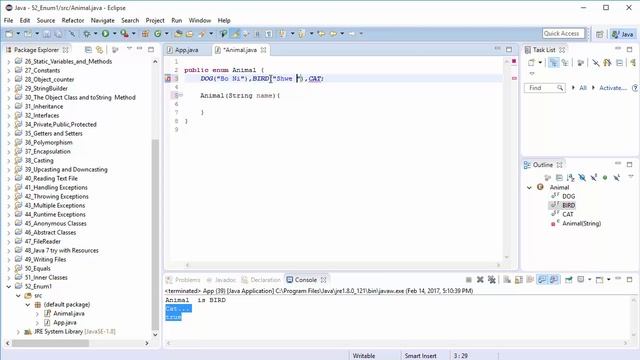The width and height of the screenshot is (640, 360).
Task: Select BIRD in the Outline view
Action: 568,205
